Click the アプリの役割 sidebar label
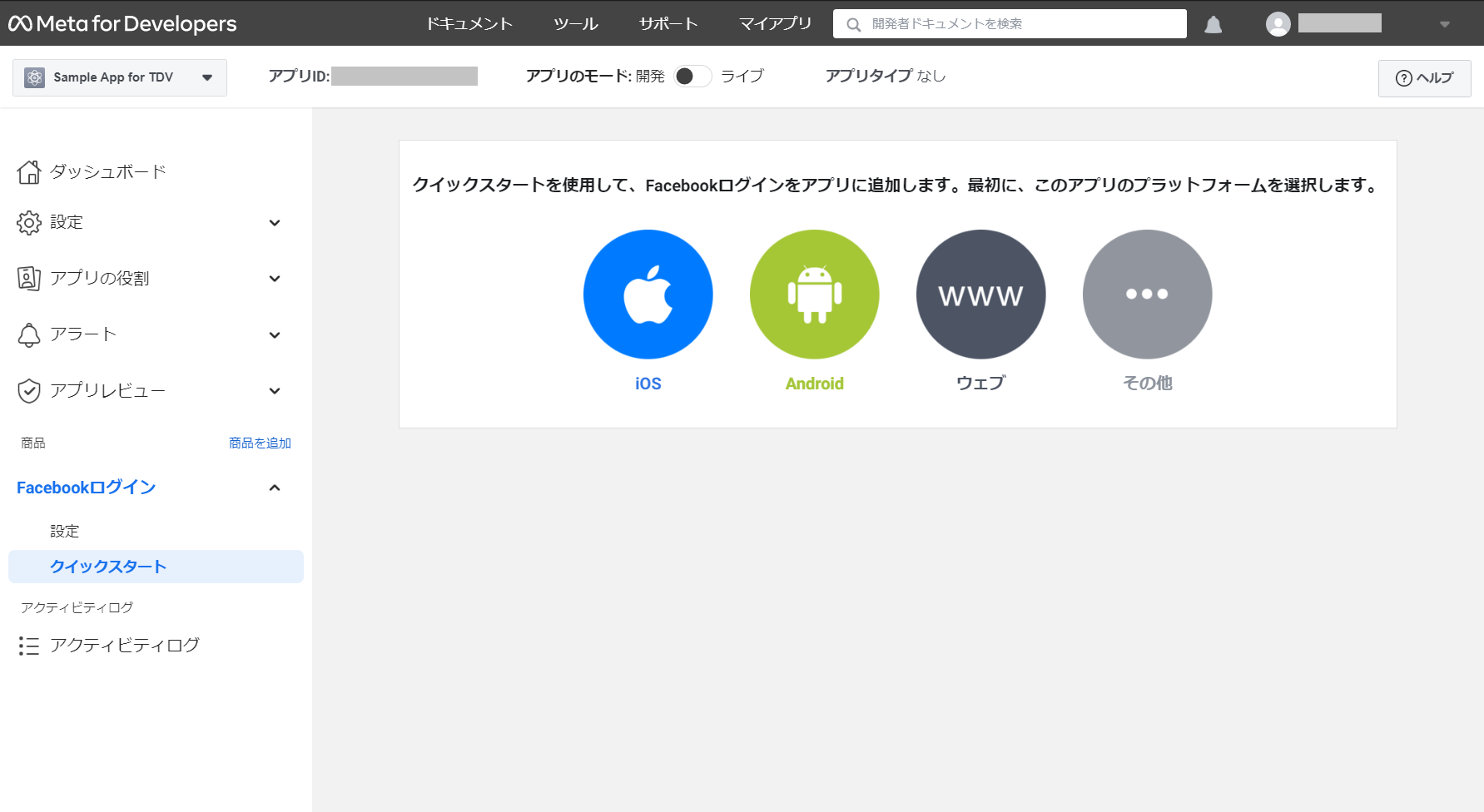Screen dimensions: 1484x812 point(100,278)
